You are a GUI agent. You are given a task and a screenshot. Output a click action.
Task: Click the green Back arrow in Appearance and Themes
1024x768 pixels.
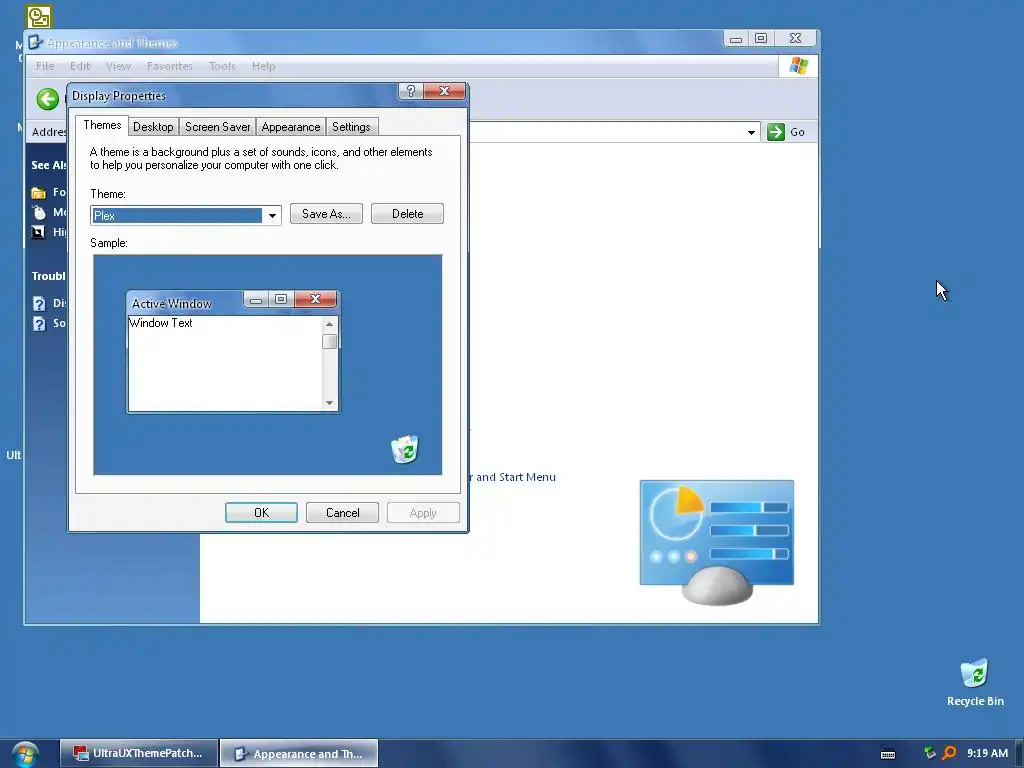pos(47,99)
